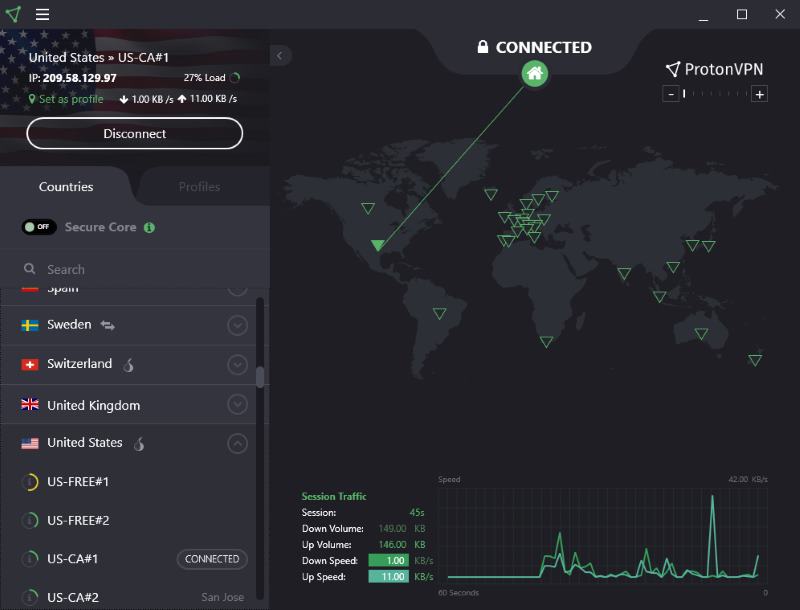Select the US-FREE#2 server row

[x=129, y=520]
